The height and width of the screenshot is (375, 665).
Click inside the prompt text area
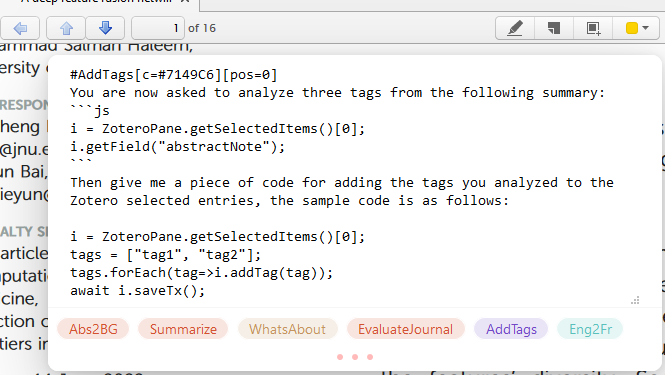[x=355, y=182]
